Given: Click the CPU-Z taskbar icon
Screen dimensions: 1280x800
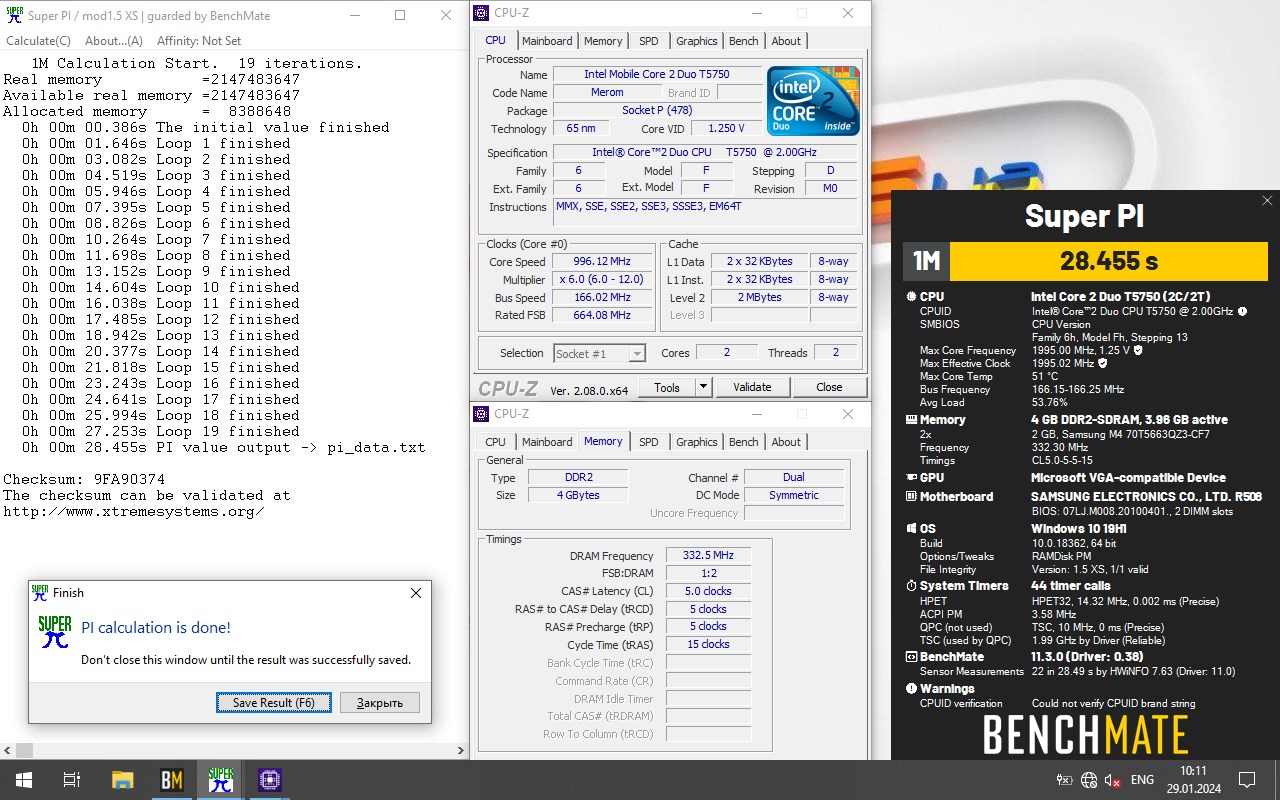Looking at the screenshot, I should (270, 780).
